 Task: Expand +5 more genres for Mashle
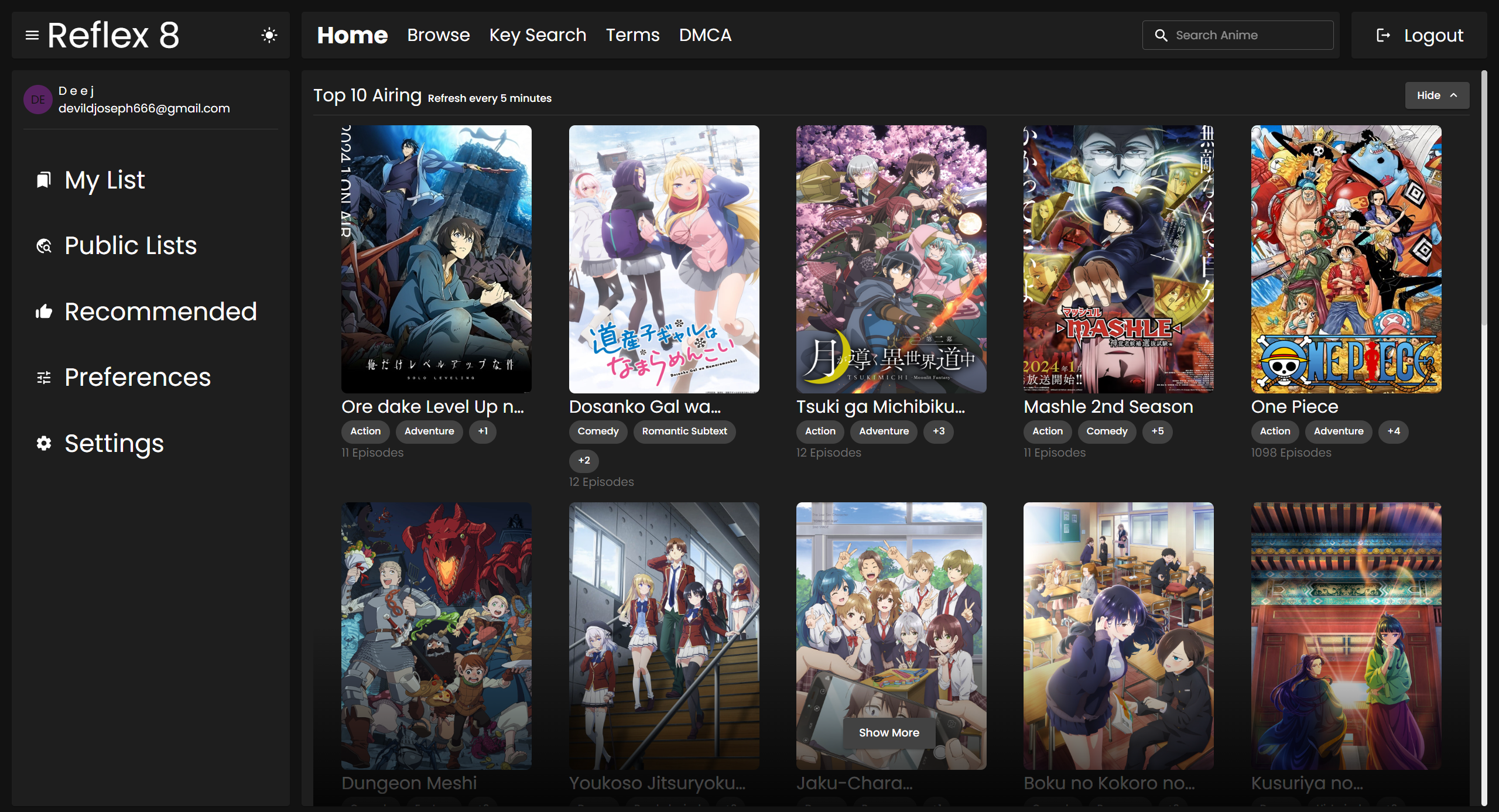pyautogui.click(x=1158, y=431)
